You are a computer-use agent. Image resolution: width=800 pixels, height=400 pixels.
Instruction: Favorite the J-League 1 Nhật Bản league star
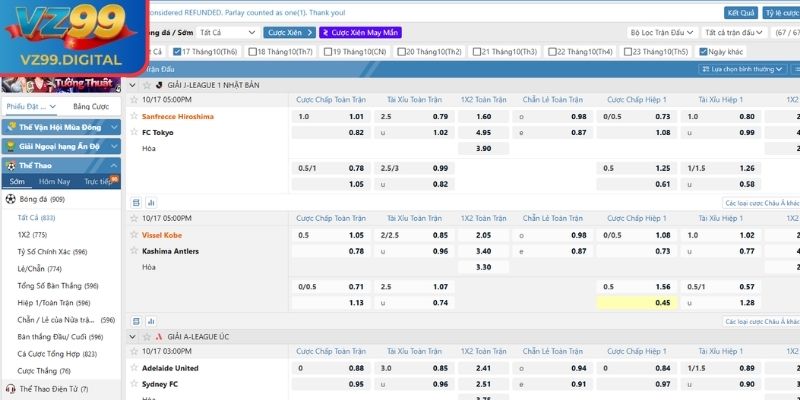147,85
